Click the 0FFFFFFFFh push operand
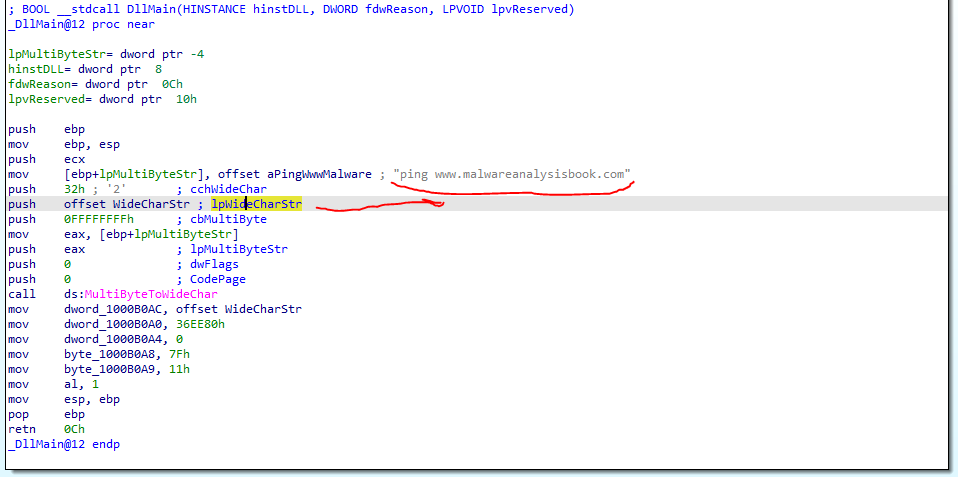Image resolution: width=958 pixels, height=477 pixels. tap(98, 219)
